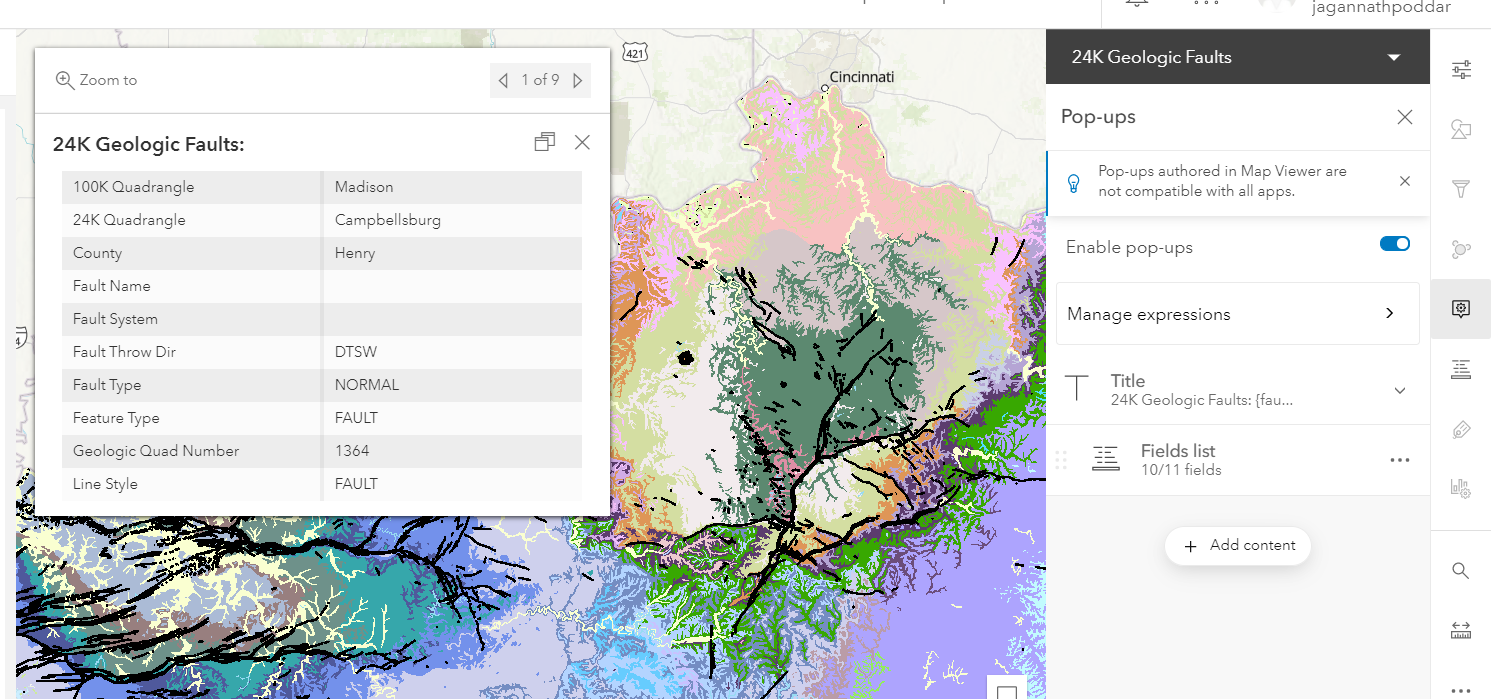Dismiss the compatibility warning notice

1404,183
